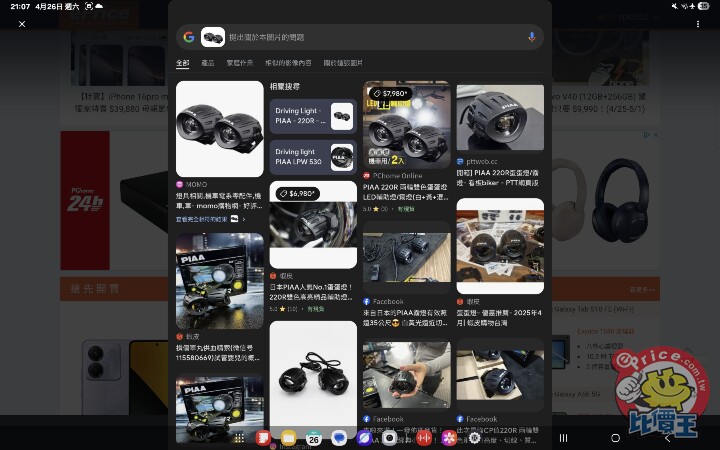Tap the Google logo in search bar

click(189, 37)
